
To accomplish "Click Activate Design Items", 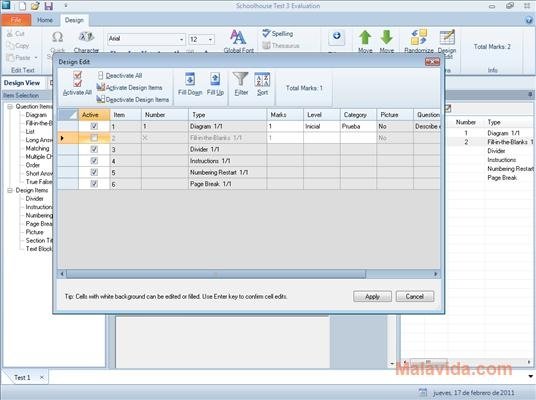I will [x=129, y=88].
